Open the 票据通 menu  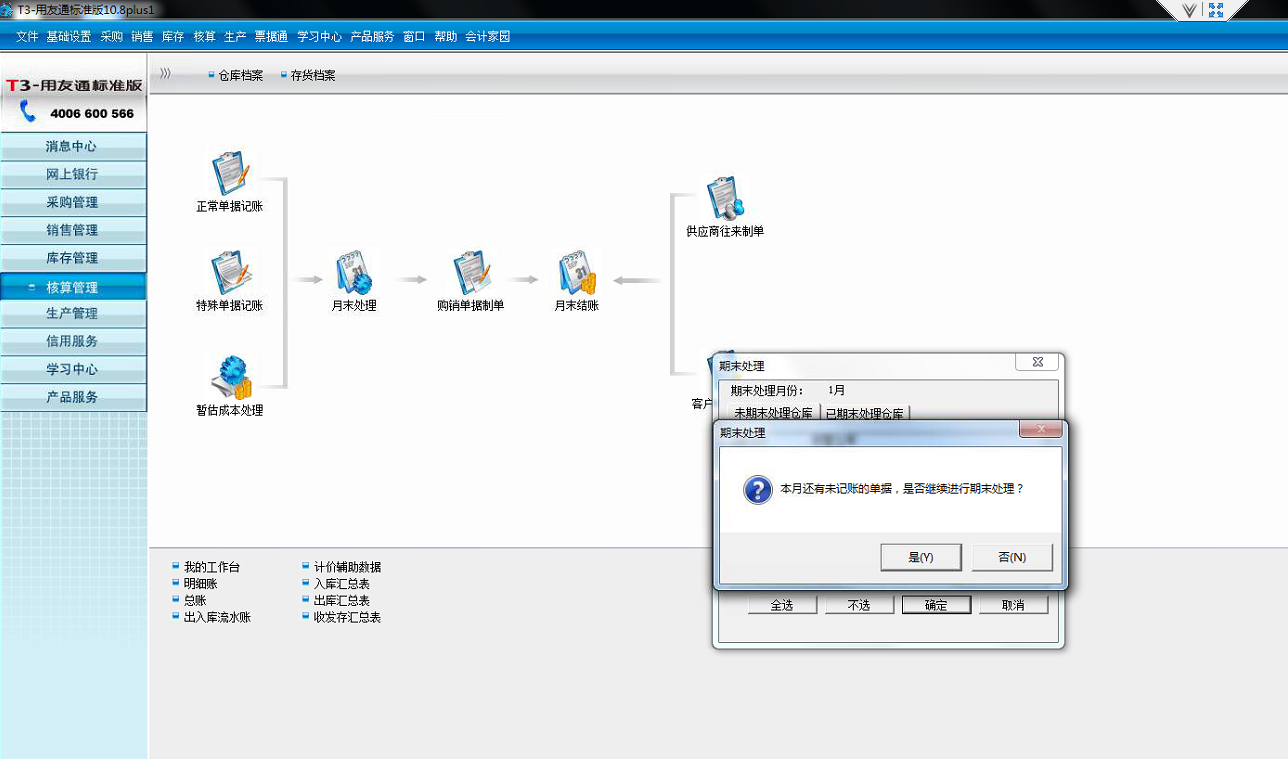point(271,36)
